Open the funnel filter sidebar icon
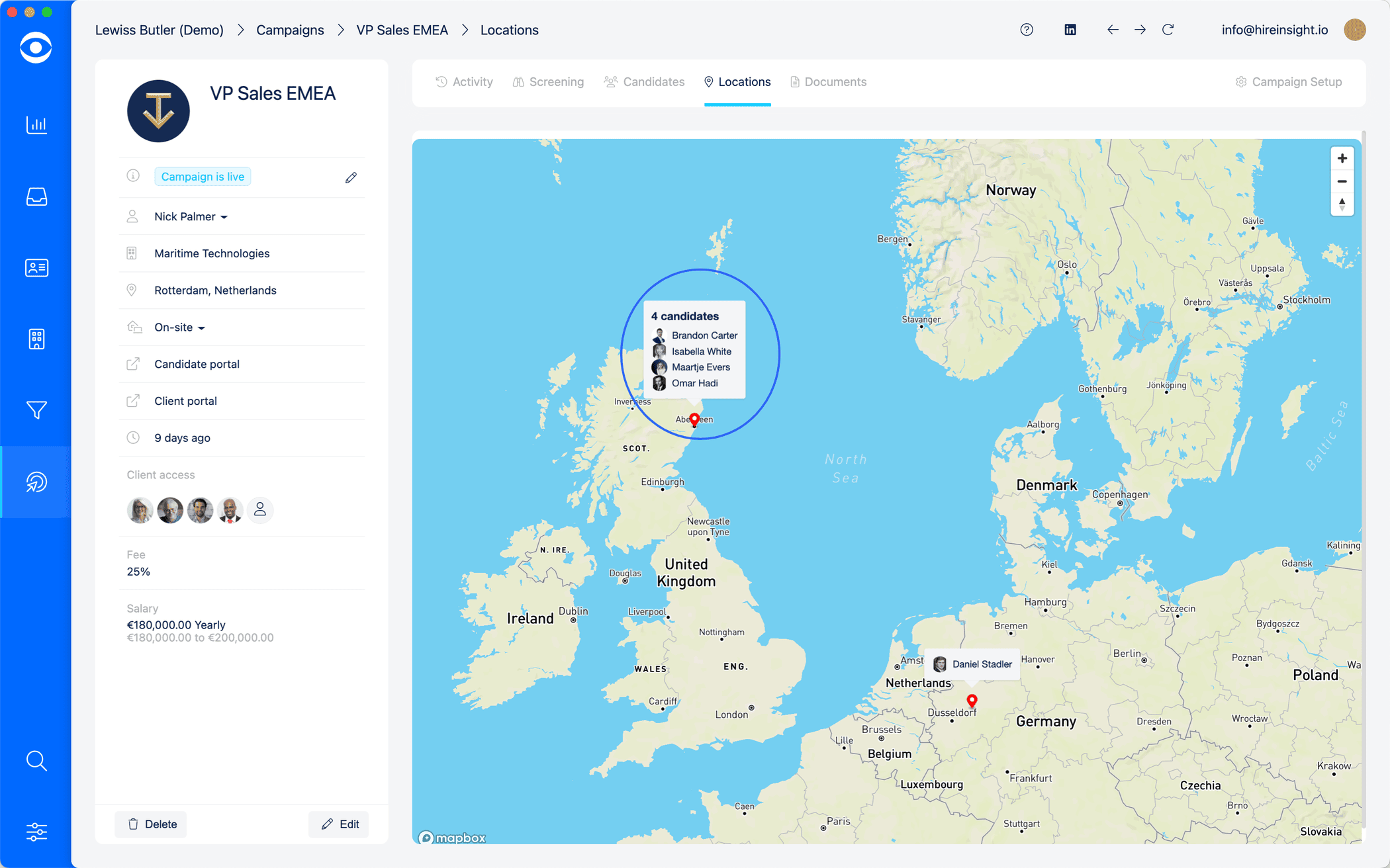1390x868 pixels. [36, 410]
